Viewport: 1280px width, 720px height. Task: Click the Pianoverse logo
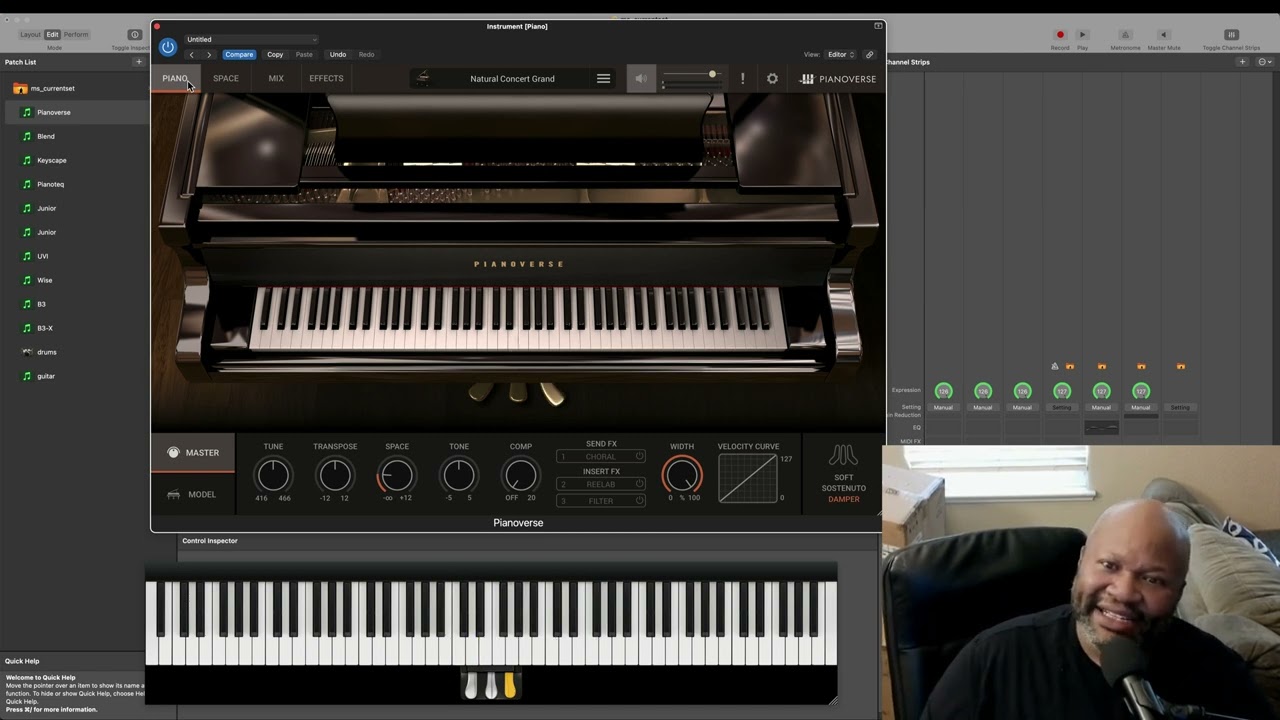(x=838, y=79)
